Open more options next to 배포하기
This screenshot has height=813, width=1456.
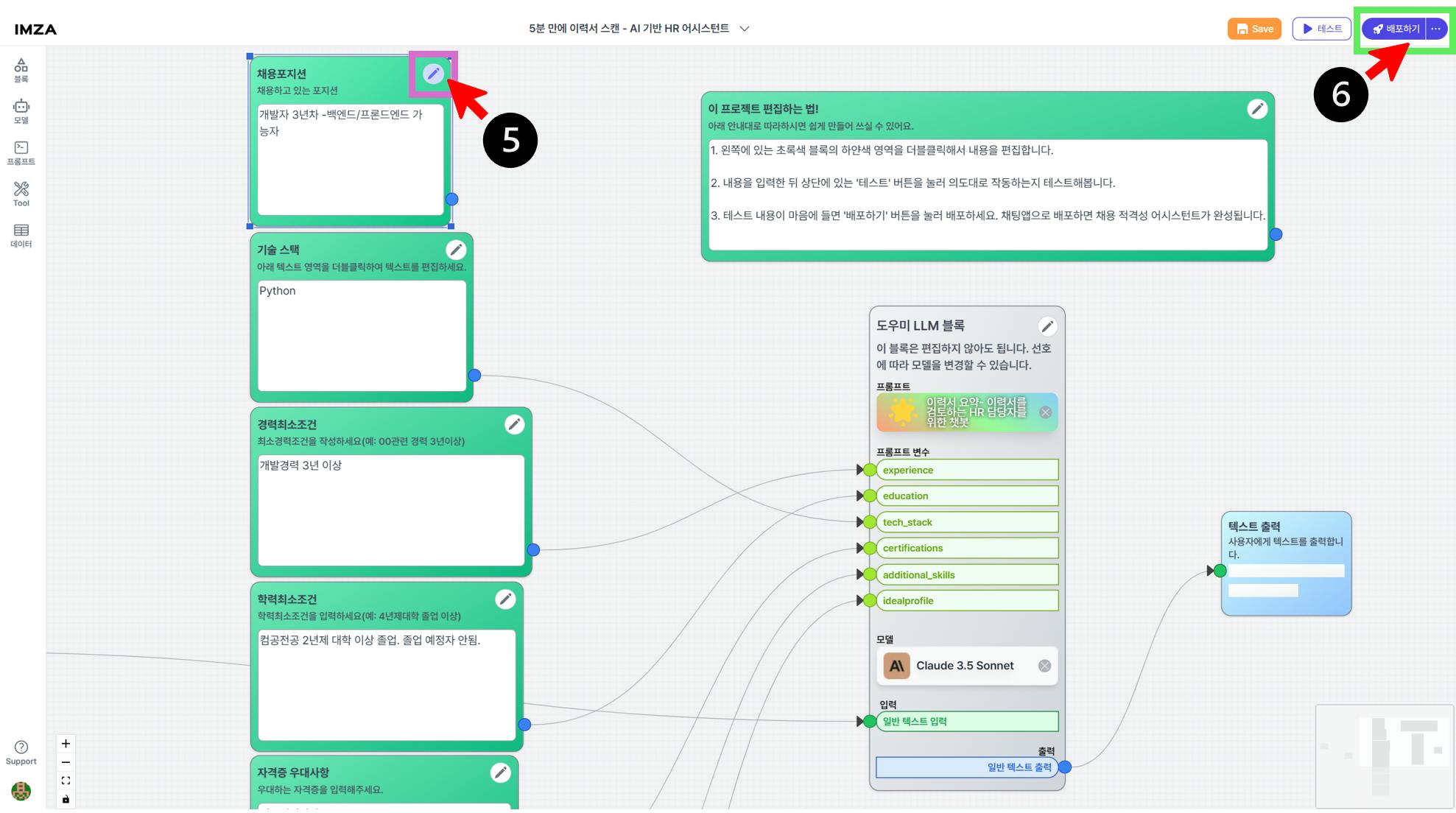coord(1436,29)
